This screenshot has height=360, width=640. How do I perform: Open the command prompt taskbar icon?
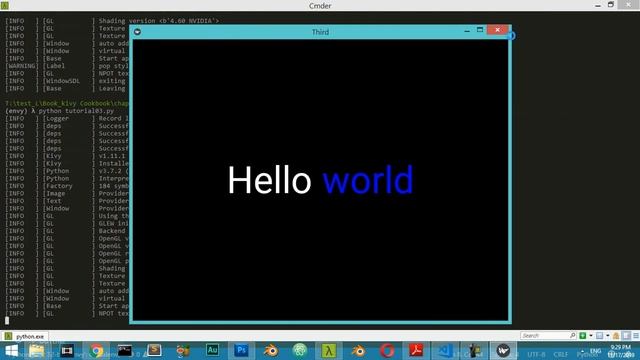(x=124, y=351)
